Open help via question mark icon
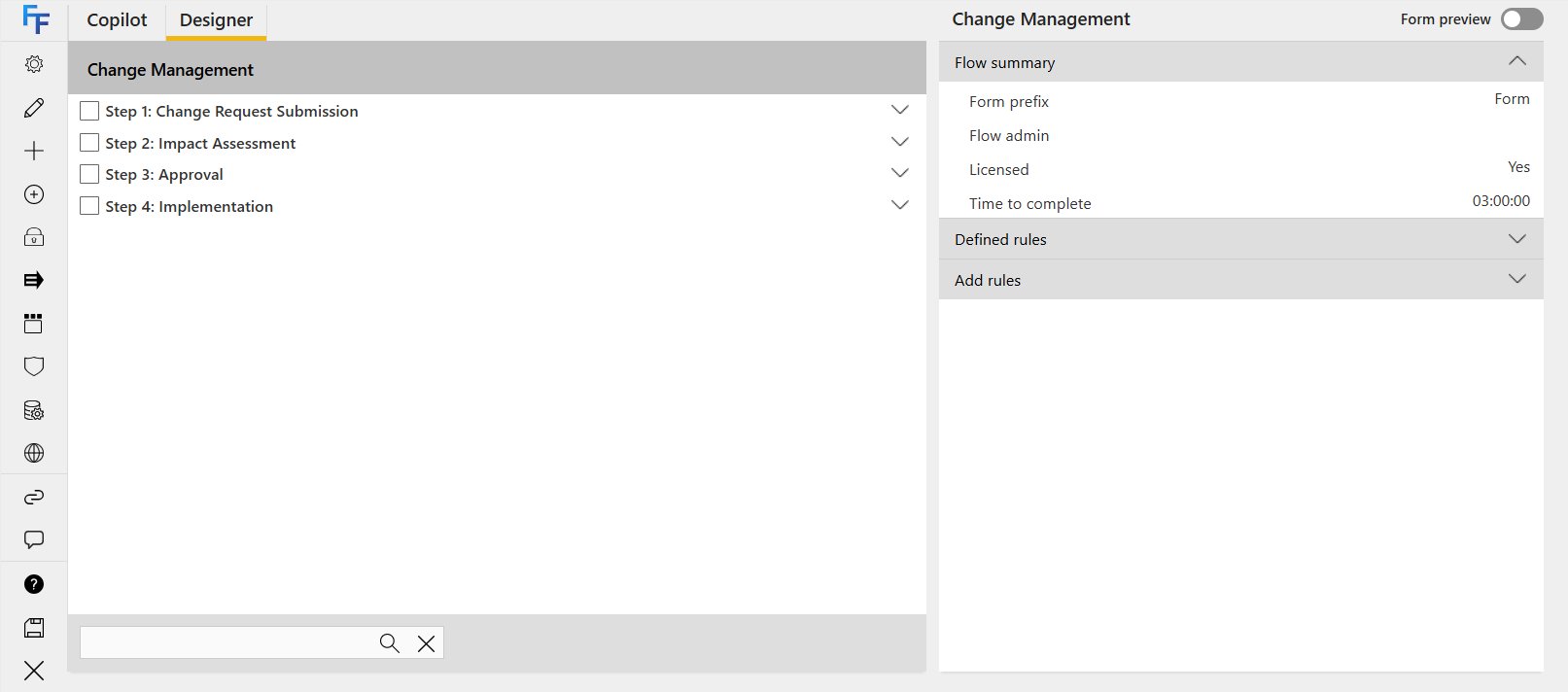This screenshot has width=1568, height=692. (34, 584)
